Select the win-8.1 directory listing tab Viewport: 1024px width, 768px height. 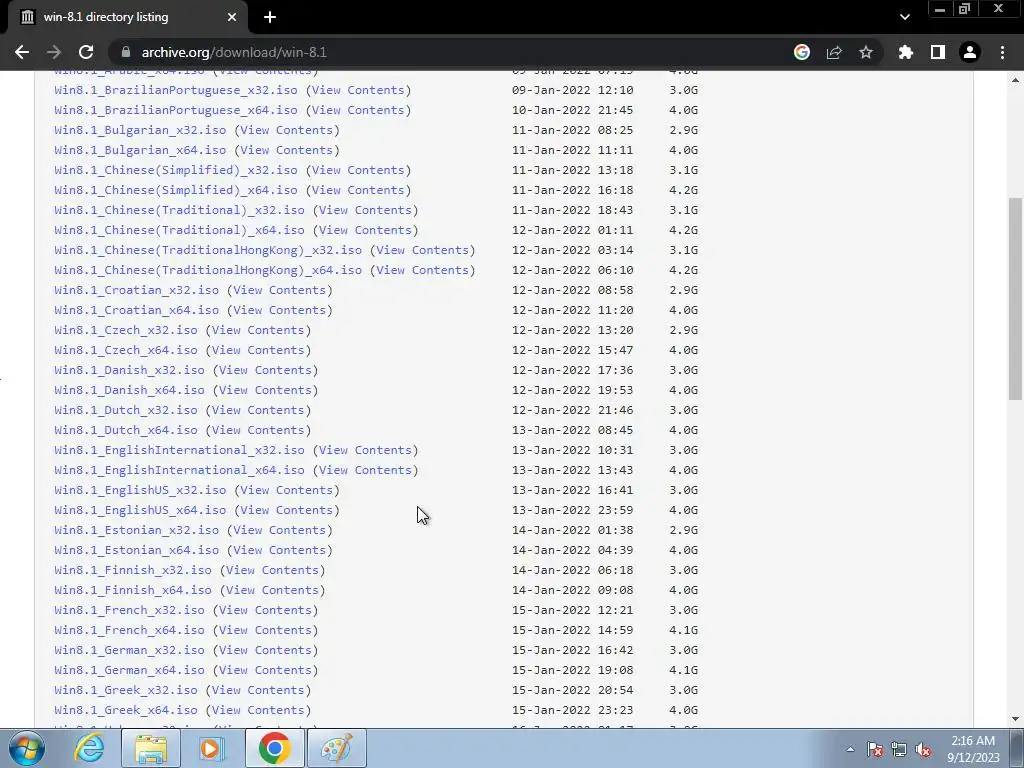127,17
